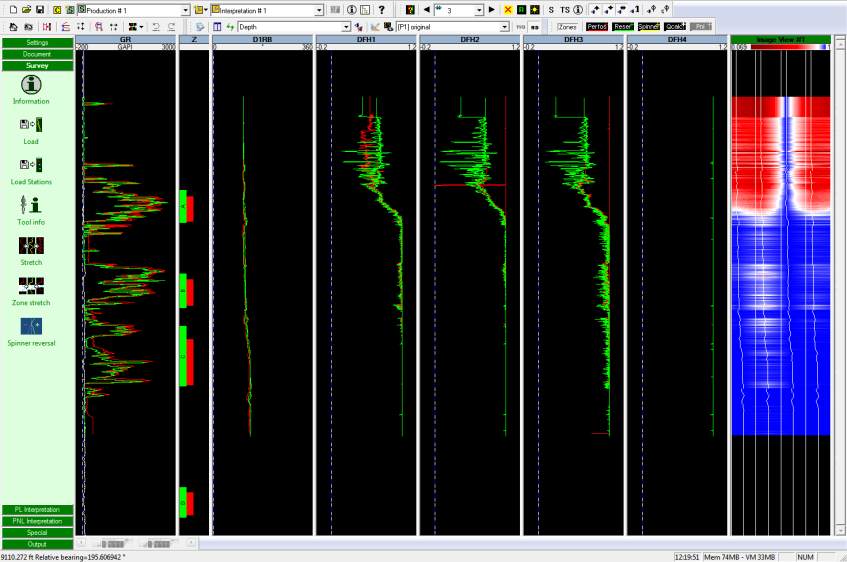Click the yellow C toolbar icon
This screenshot has width=847, height=562.
pyautogui.click(x=57, y=10)
